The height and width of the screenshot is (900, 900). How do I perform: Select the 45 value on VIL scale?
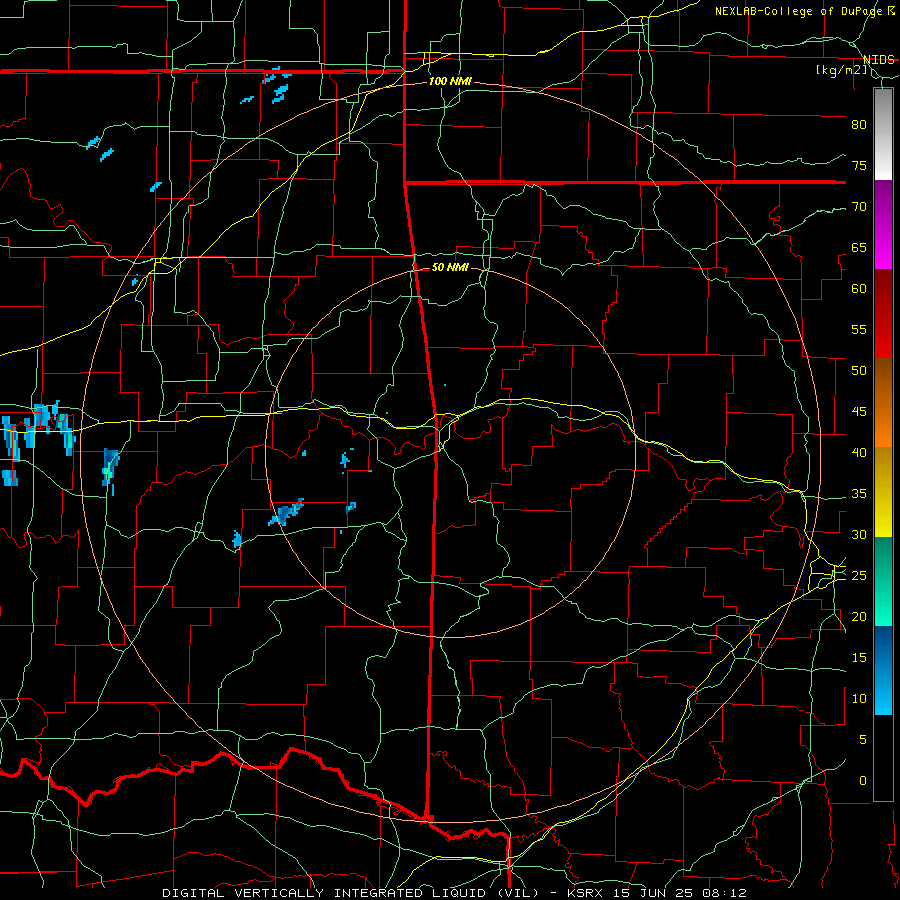[x=859, y=412]
